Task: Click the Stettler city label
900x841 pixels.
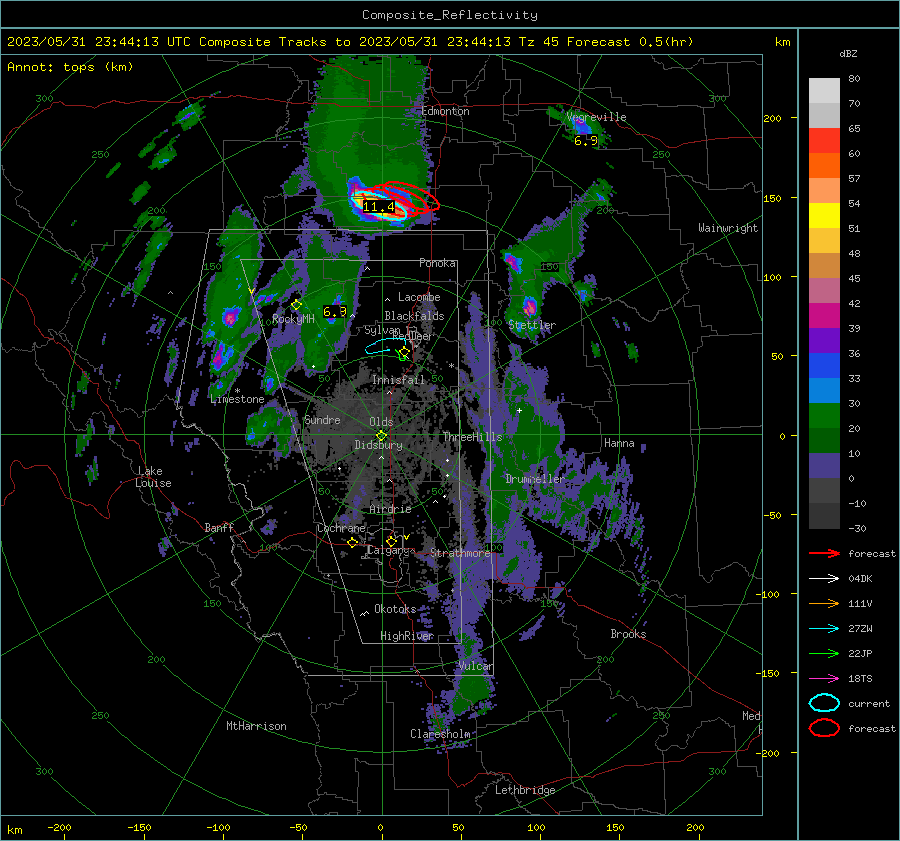Action: 532,325
